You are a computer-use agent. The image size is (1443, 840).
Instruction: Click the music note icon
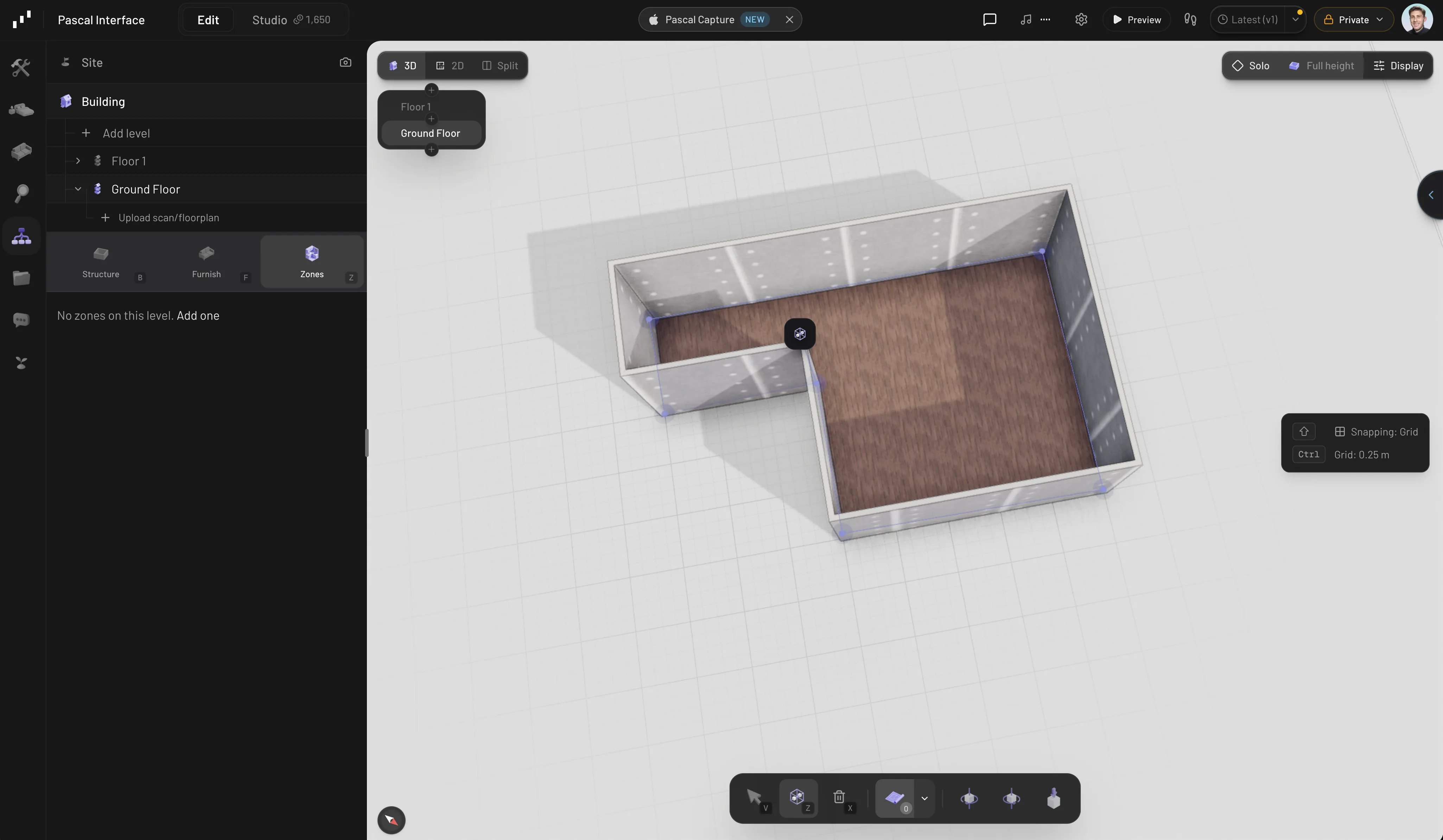click(1025, 19)
